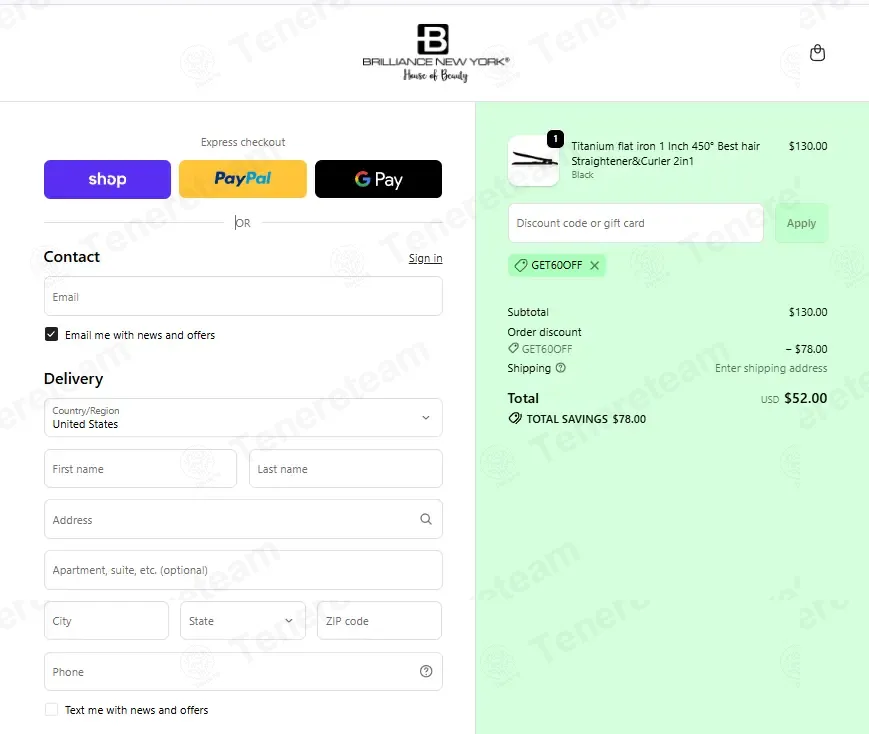Check Text me with news and offers
Image resolution: width=869 pixels, height=734 pixels.
point(52,710)
